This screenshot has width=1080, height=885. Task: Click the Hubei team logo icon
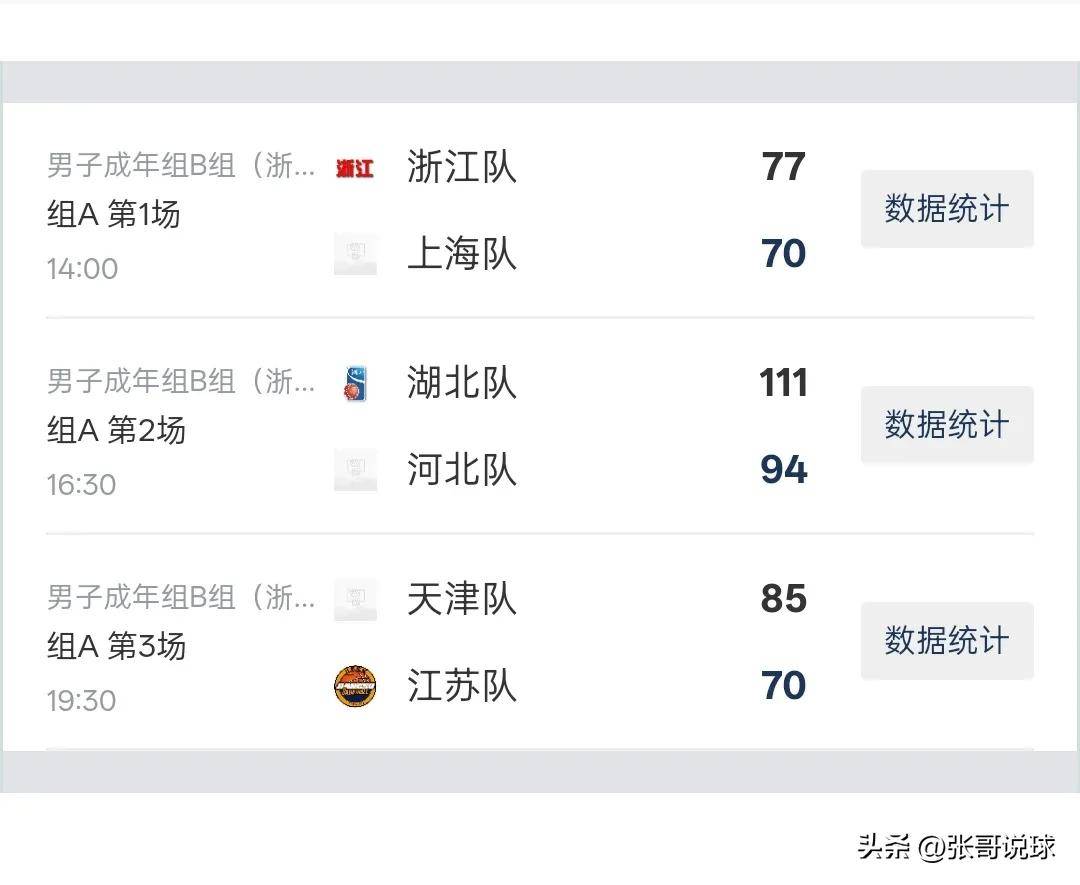[355, 384]
